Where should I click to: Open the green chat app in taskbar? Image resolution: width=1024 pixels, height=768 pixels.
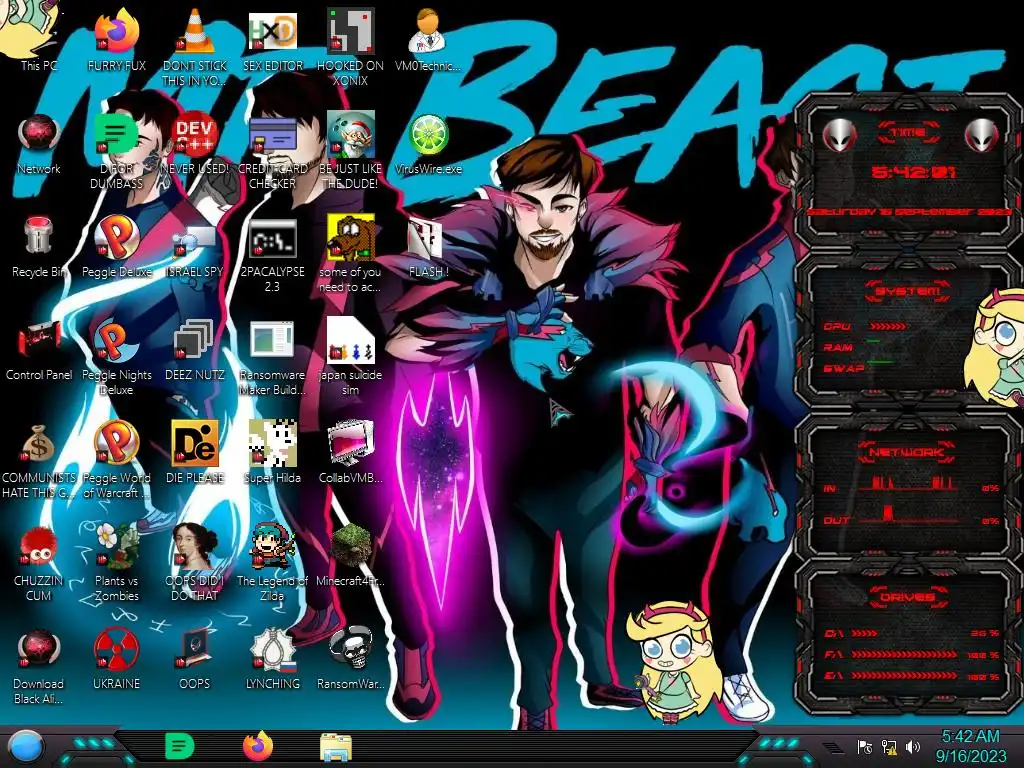click(x=180, y=746)
